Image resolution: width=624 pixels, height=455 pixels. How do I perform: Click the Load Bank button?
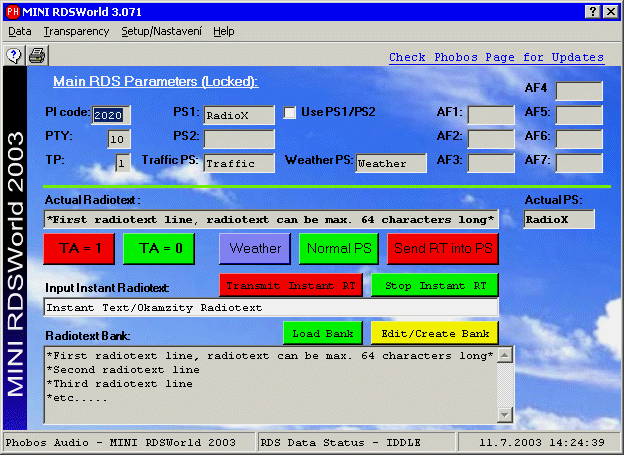coord(323,333)
